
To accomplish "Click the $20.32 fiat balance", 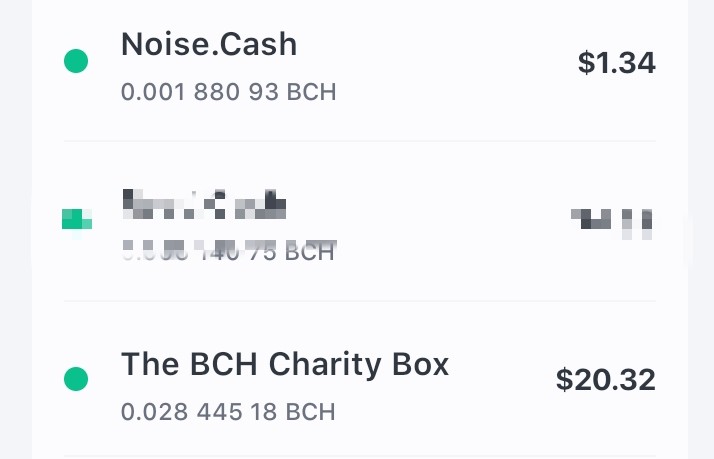I will click(606, 379).
